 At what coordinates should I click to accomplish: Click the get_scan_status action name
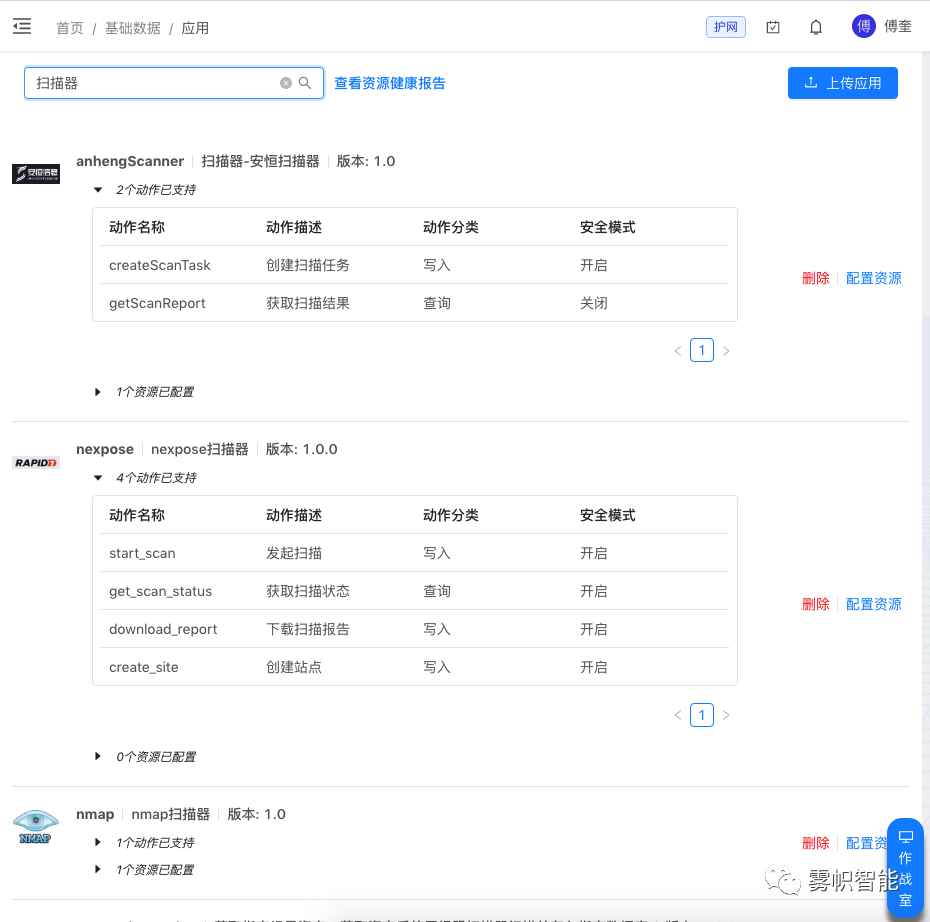161,591
